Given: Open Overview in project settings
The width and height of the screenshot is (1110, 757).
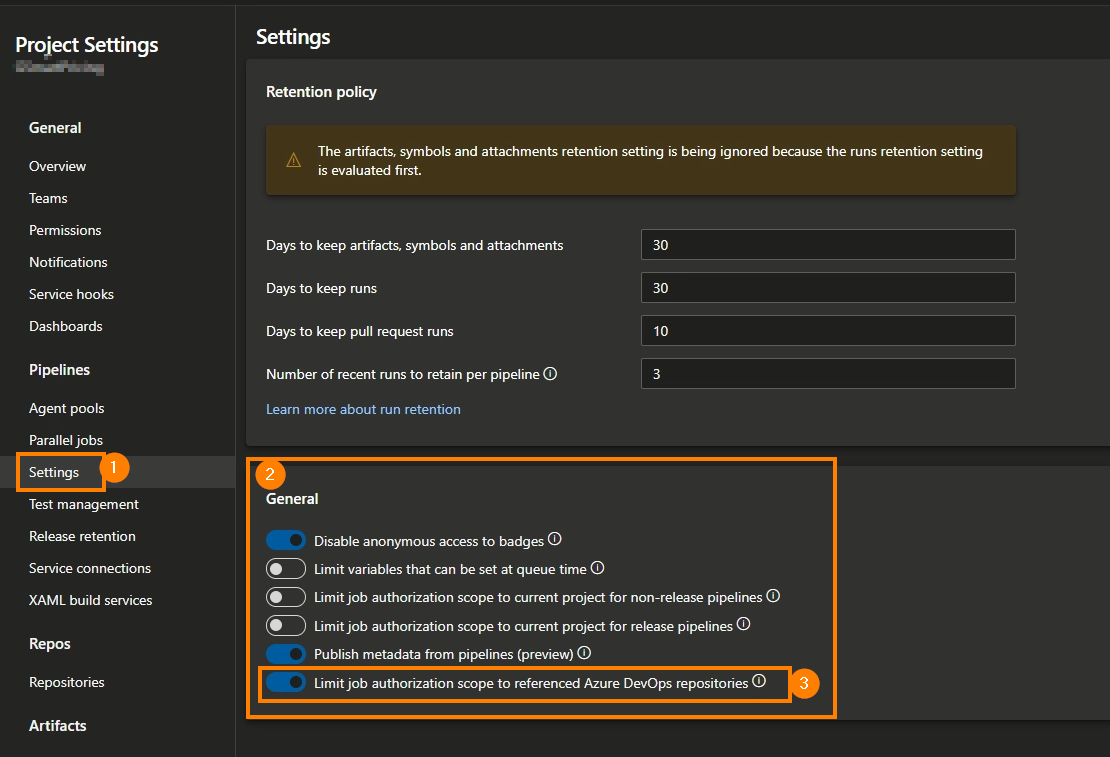Looking at the screenshot, I should tap(57, 166).
